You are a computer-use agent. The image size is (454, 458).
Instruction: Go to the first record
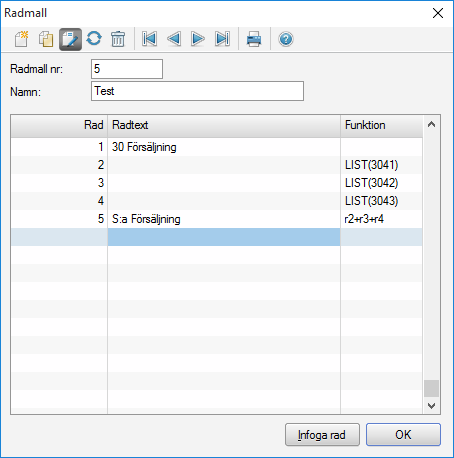149,39
